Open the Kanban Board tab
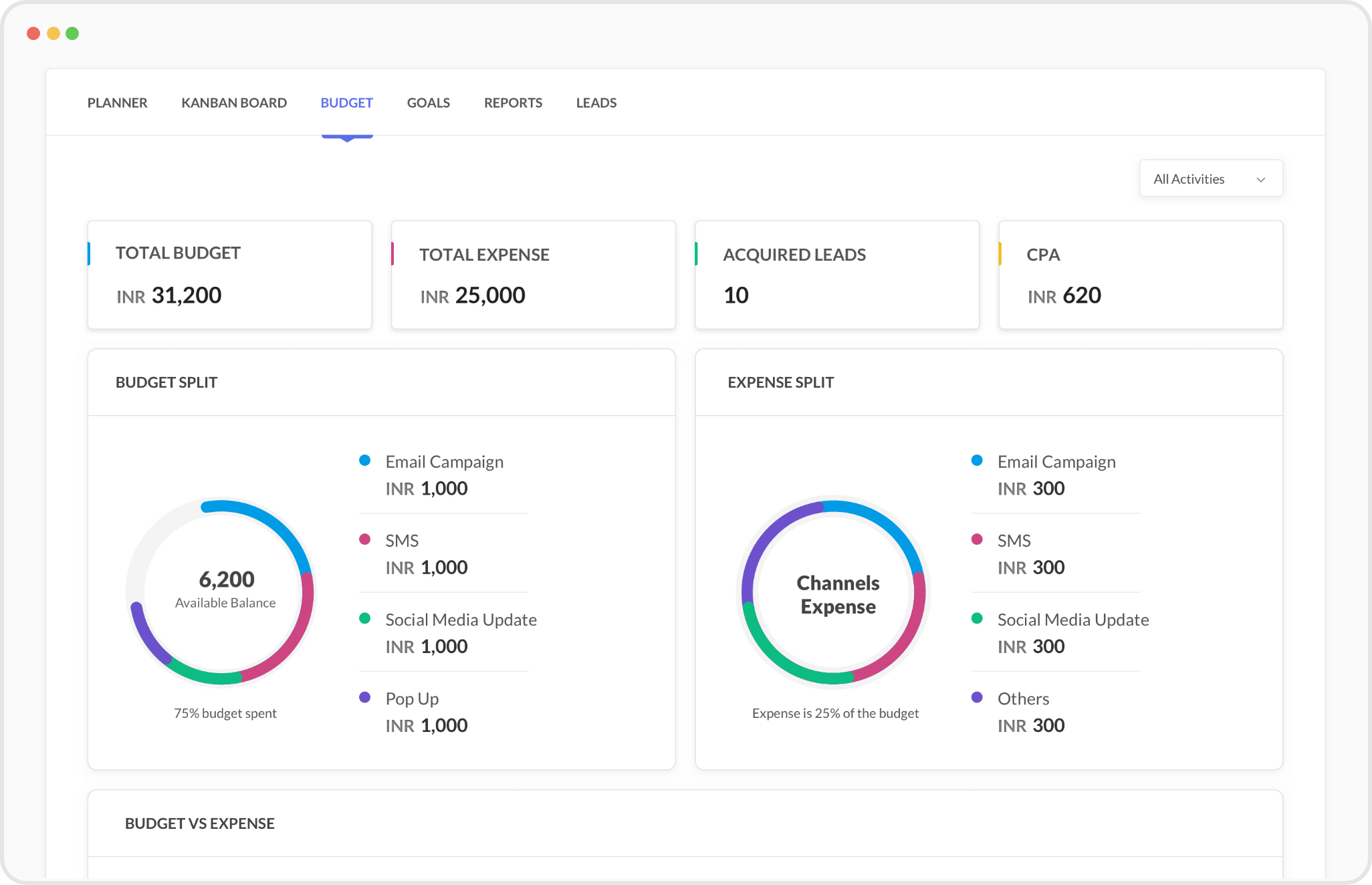The image size is (1372, 885). (x=234, y=102)
